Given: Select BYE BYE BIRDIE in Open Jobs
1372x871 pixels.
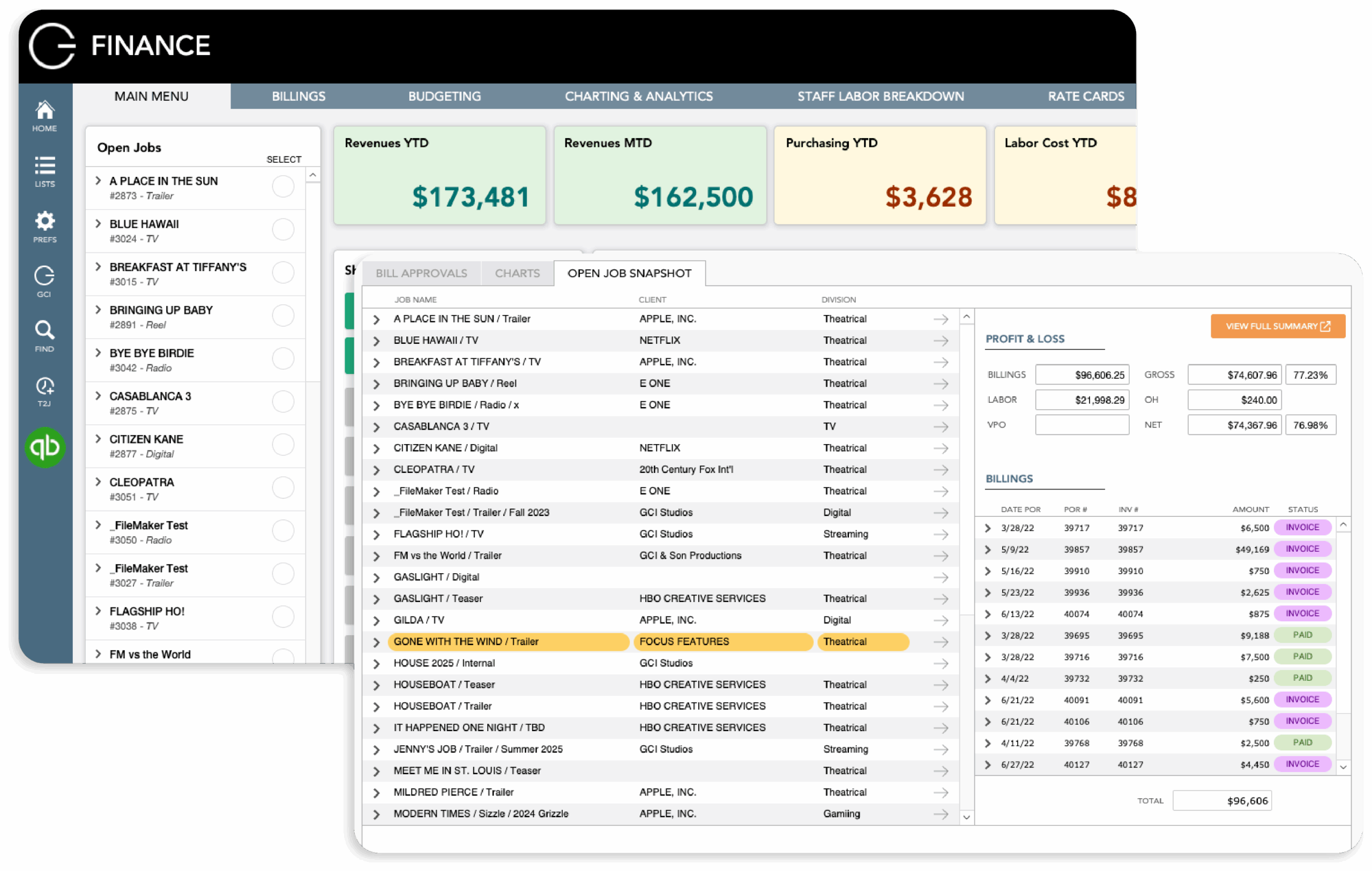Looking at the screenshot, I should pos(283,358).
